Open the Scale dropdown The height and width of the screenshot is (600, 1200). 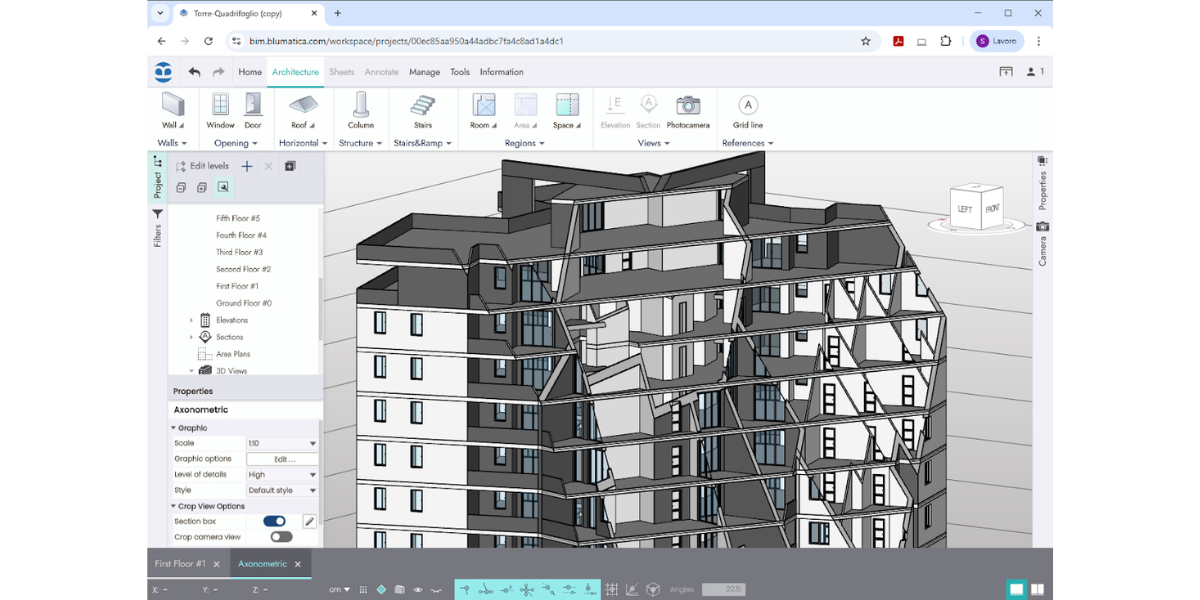[x=283, y=443]
